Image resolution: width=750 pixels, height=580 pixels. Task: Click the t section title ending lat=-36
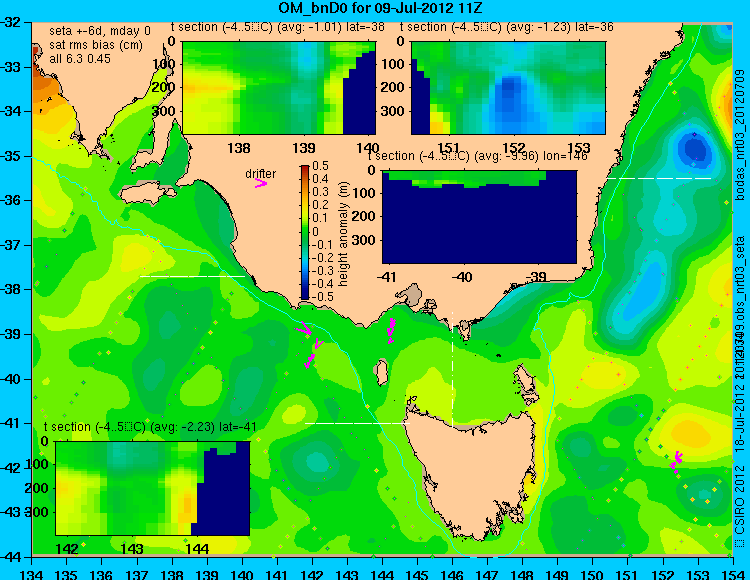point(507,27)
